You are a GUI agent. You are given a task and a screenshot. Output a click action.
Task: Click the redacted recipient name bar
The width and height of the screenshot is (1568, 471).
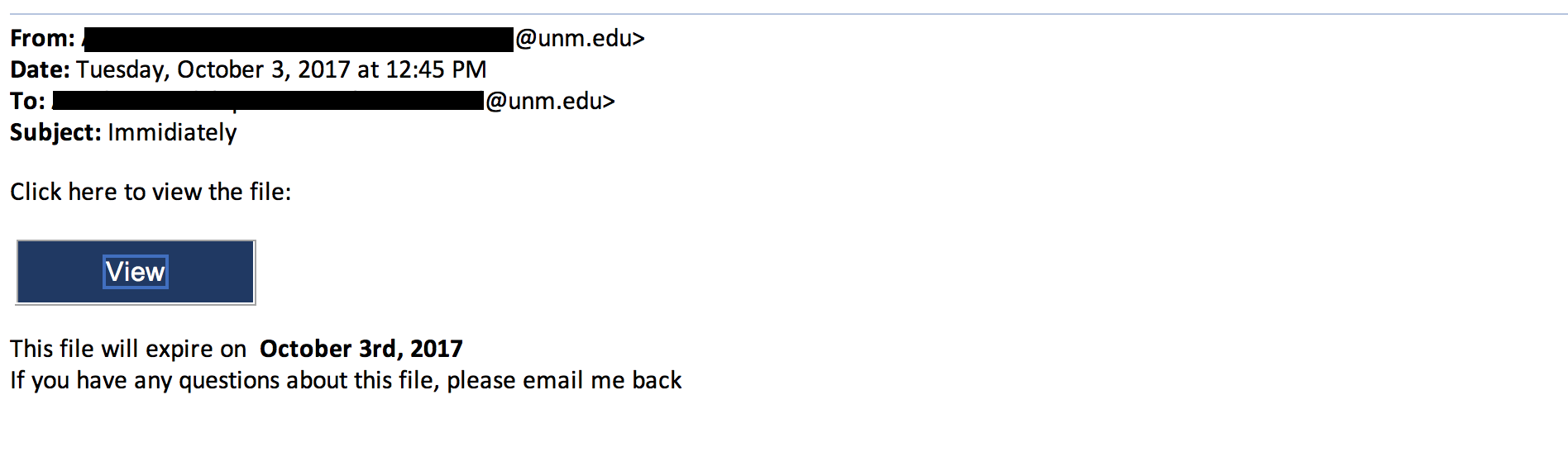tap(268, 102)
